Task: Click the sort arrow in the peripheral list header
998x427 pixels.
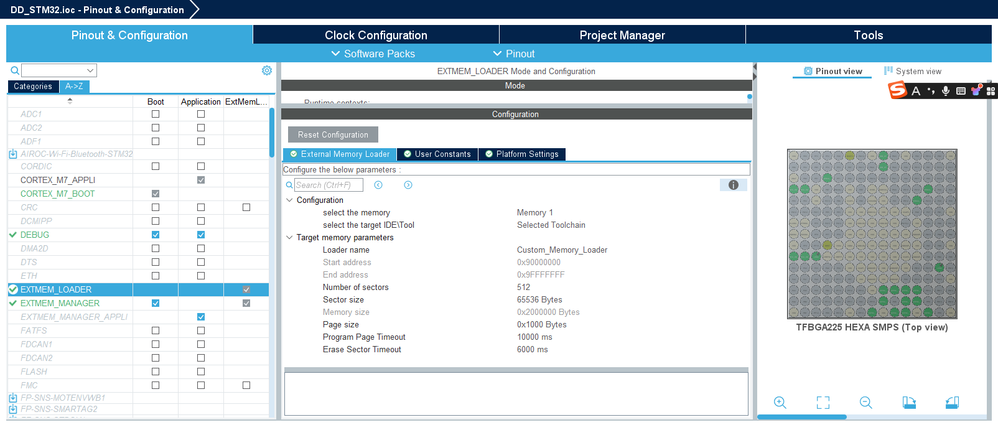Action: pos(70,101)
